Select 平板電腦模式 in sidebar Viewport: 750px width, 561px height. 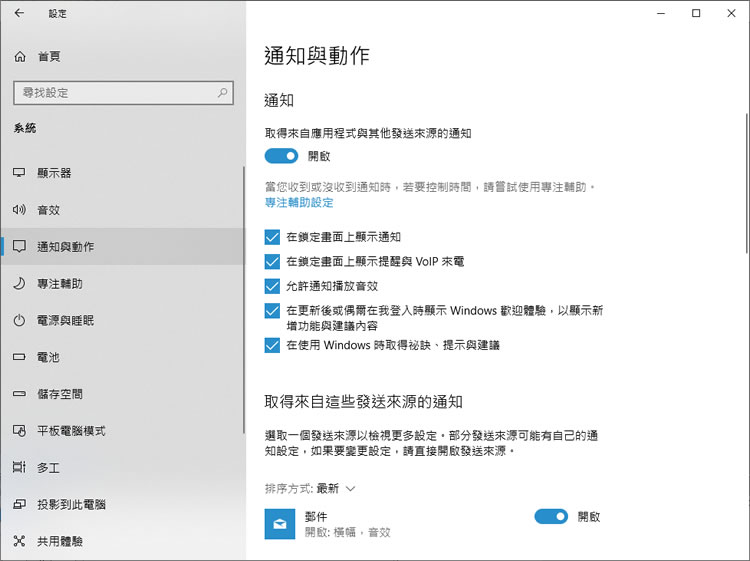click(122, 430)
